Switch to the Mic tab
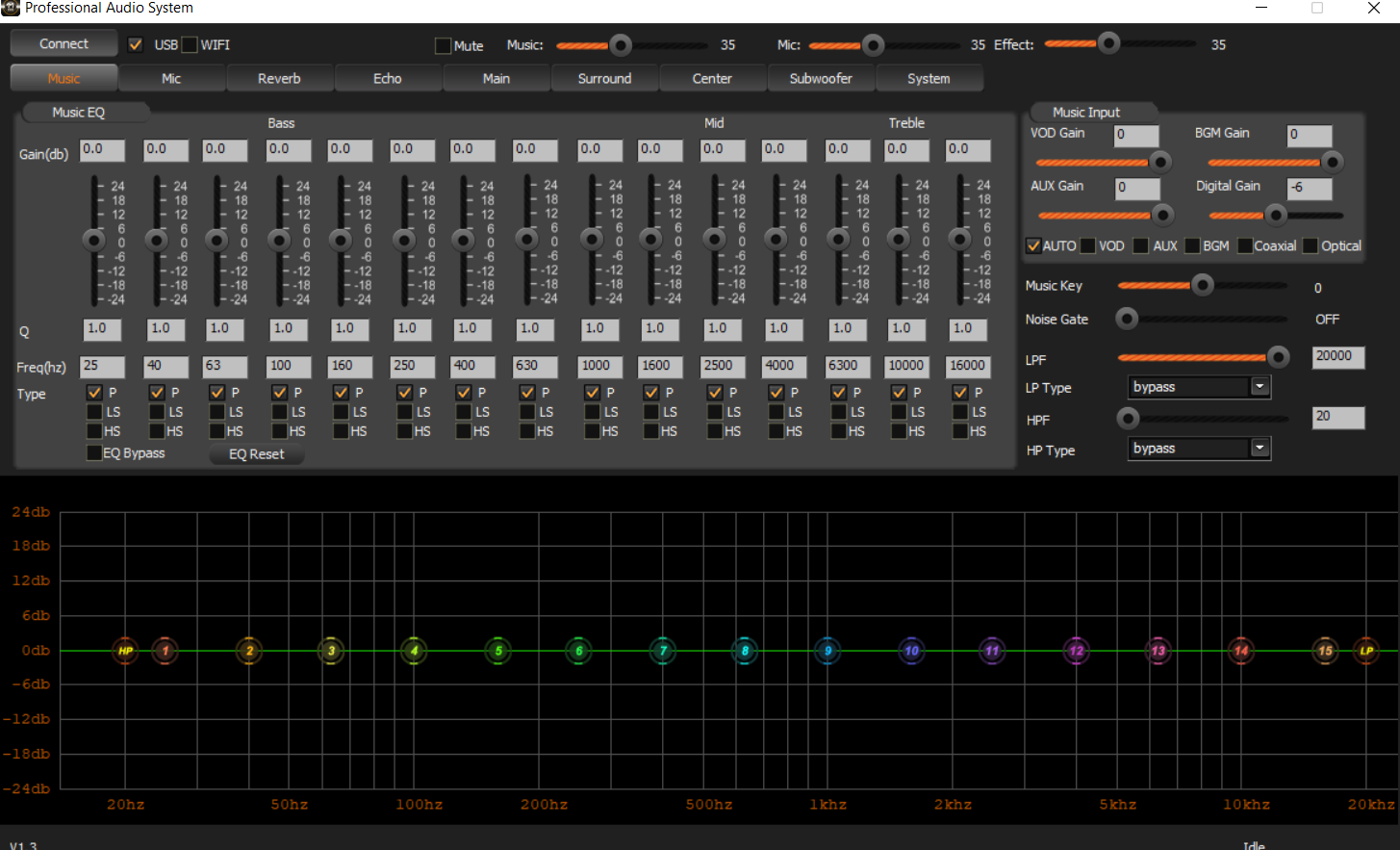The image size is (1400, 850). (171, 78)
